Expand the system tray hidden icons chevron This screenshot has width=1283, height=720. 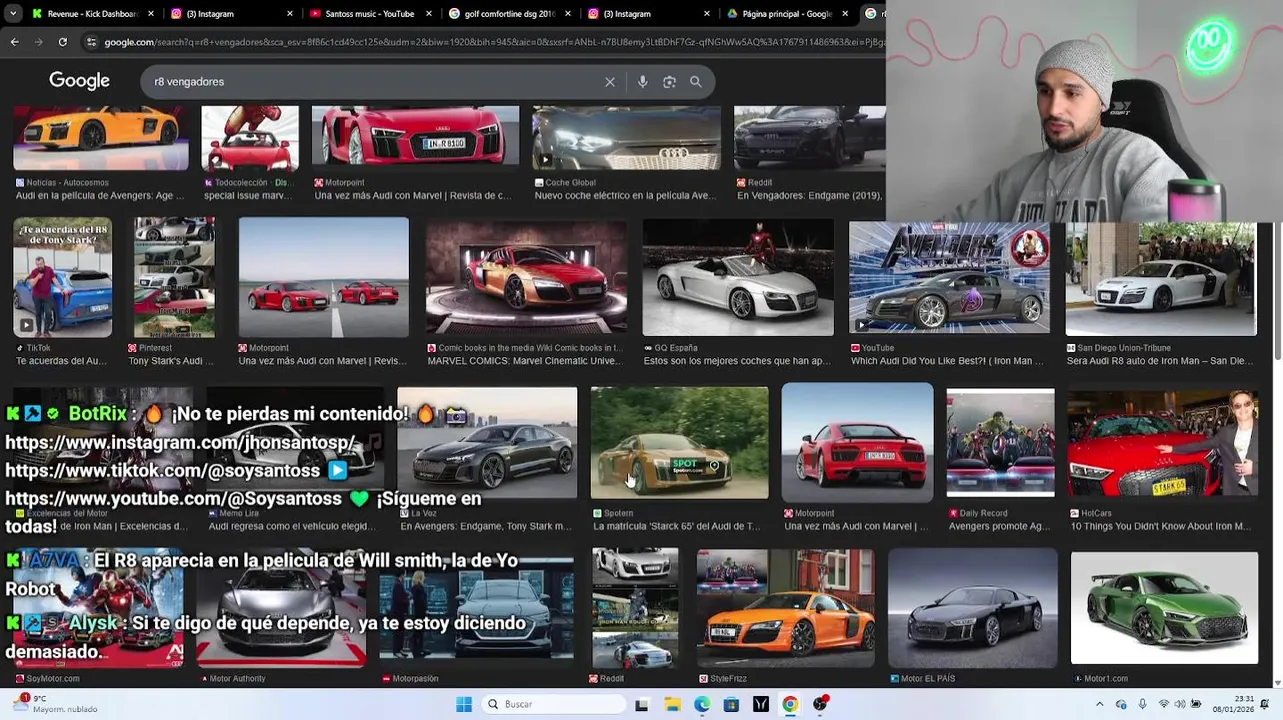point(1099,704)
